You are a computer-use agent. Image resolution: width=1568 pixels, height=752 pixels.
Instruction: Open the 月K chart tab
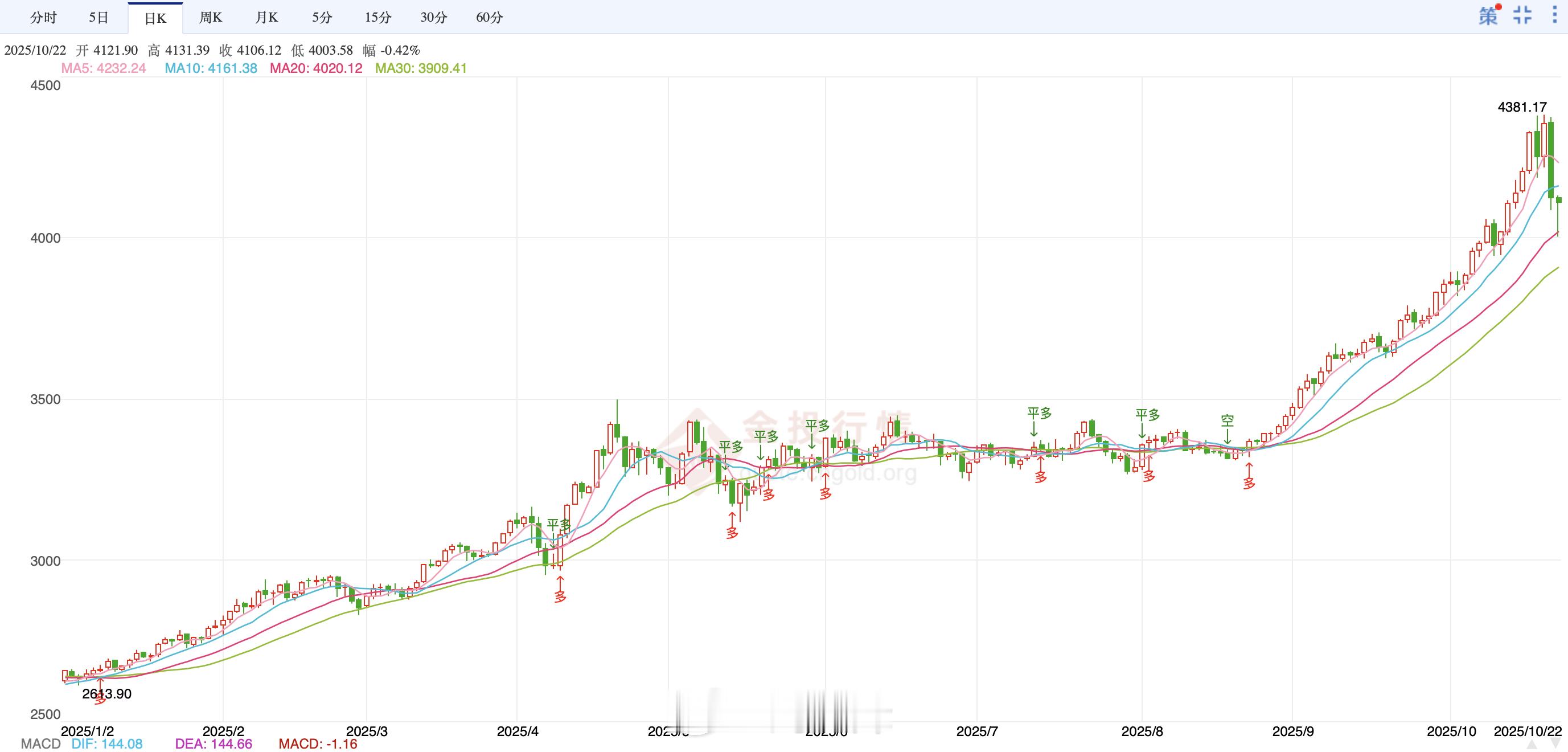266,18
